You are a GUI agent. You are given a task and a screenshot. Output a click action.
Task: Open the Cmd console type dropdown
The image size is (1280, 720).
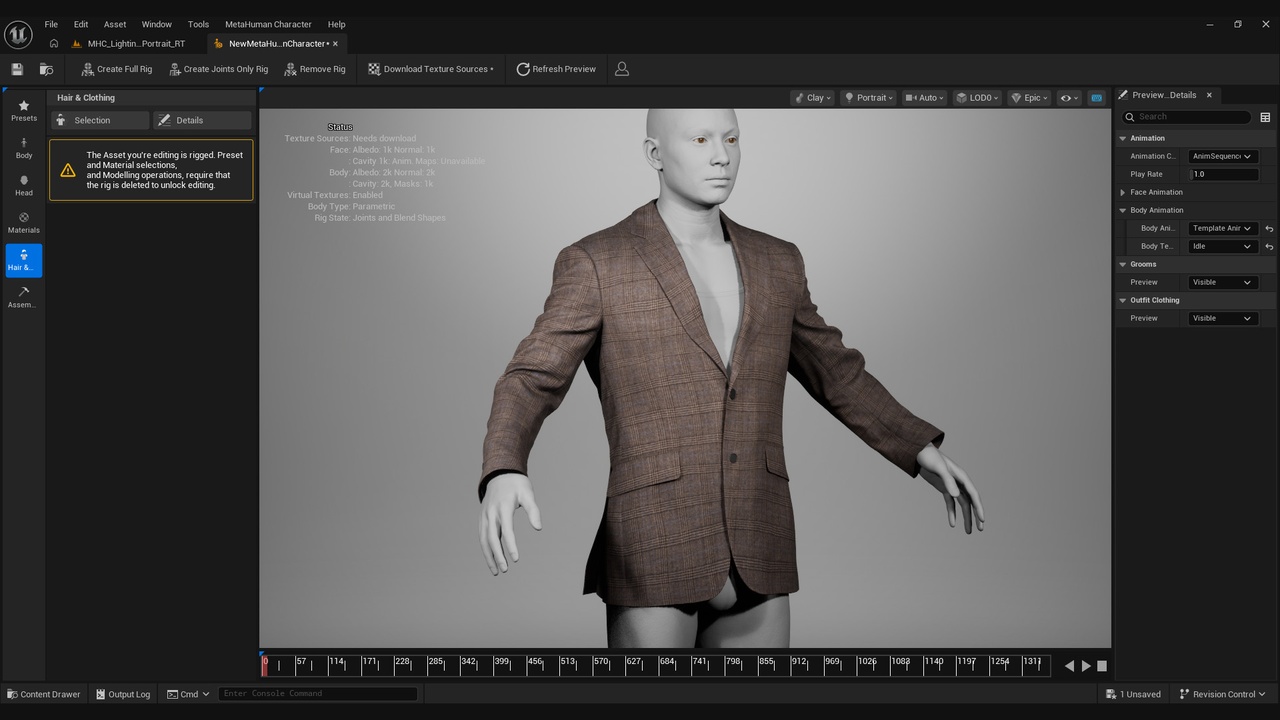[x=188, y=694]
